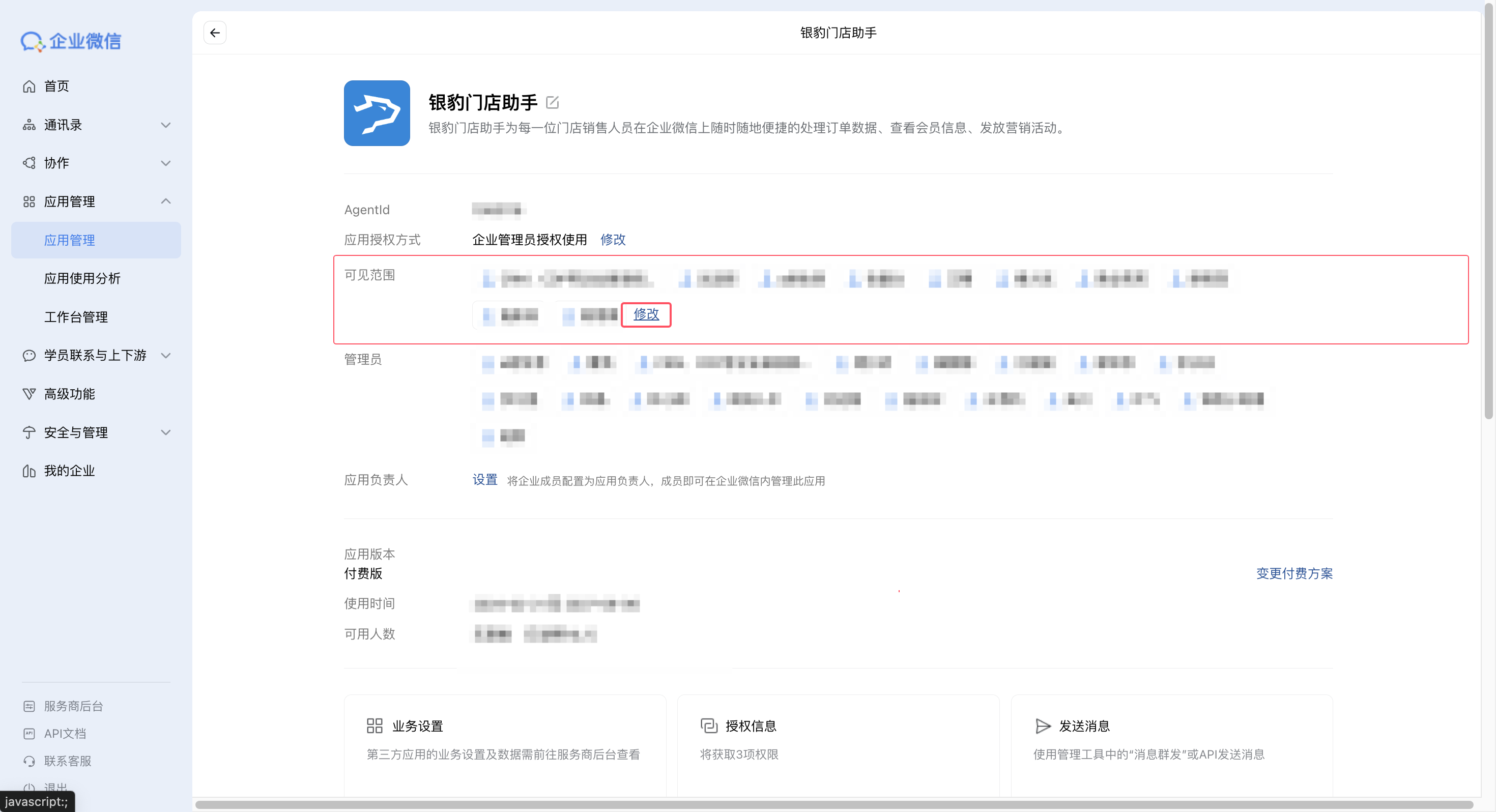
Task: Click the 服务商后台 icon
Action: (29, 706)
